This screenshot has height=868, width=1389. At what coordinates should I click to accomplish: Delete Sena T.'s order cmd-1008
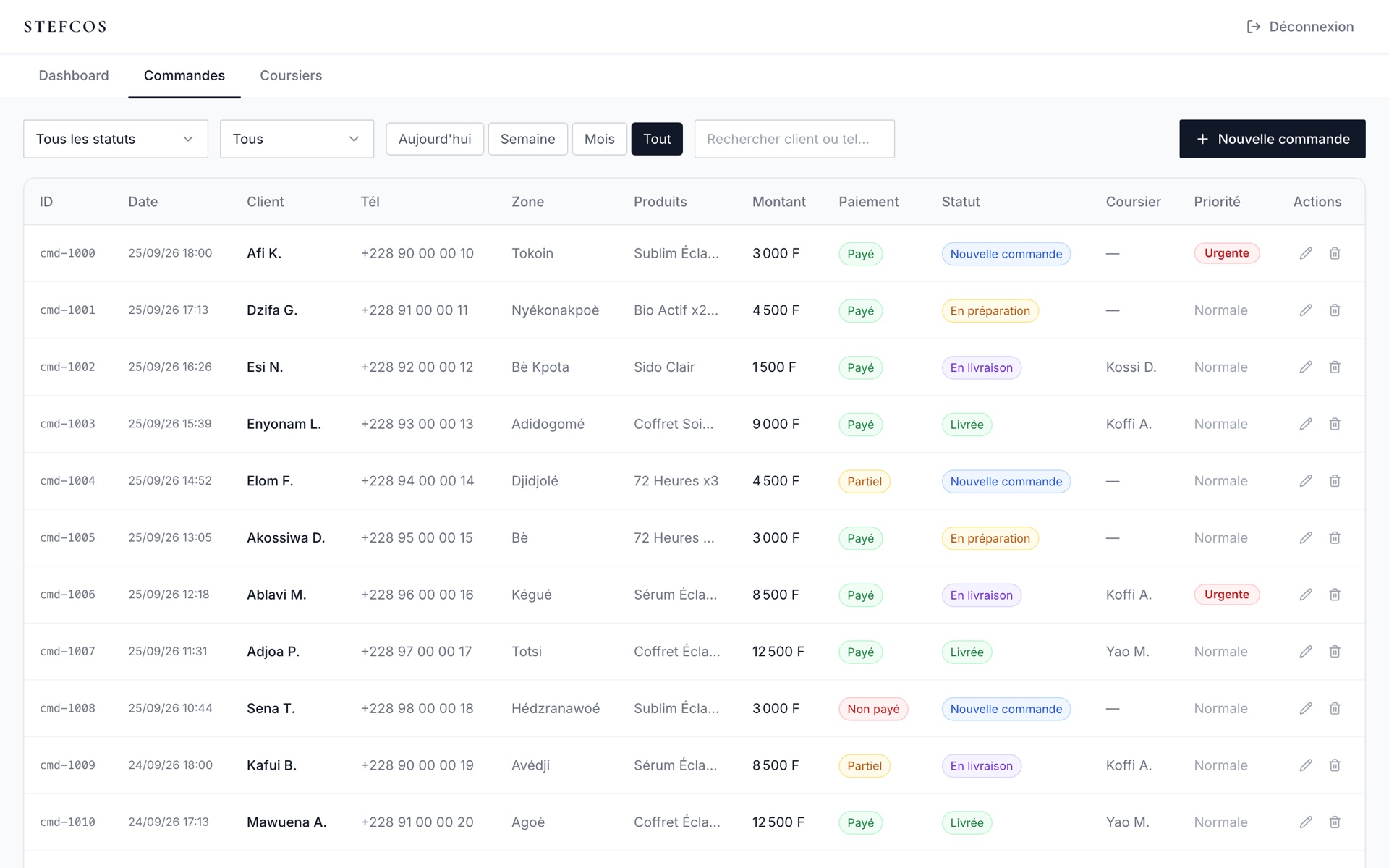pos(1335,708)
